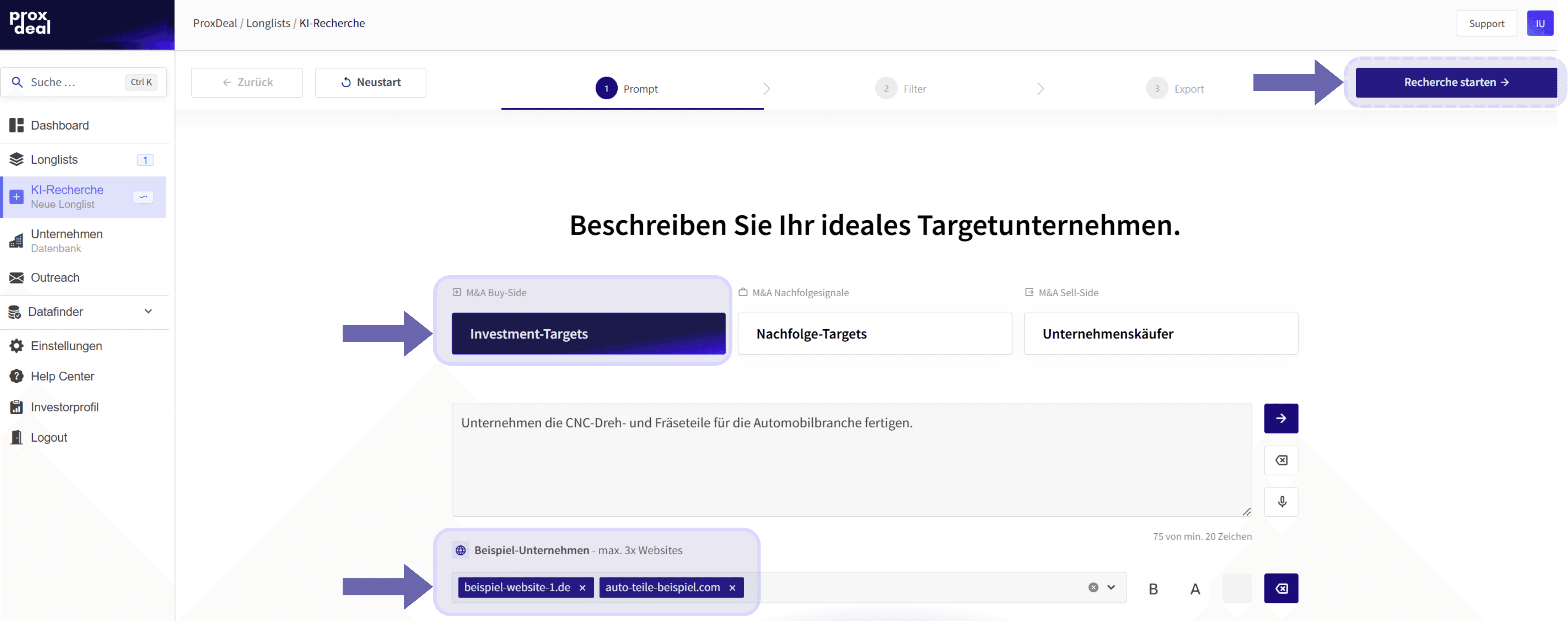Click the globe icon near Beispiel-Unternehmen
1568x621 pixels.
[x=461, y=550]
